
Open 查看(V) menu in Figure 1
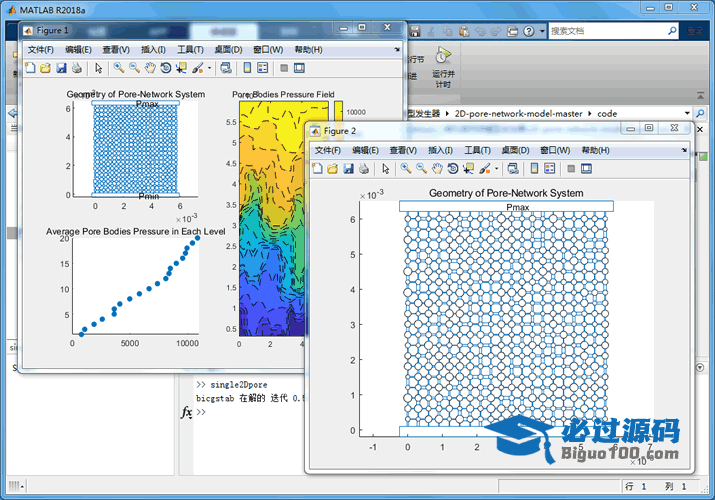coord(116,50)
